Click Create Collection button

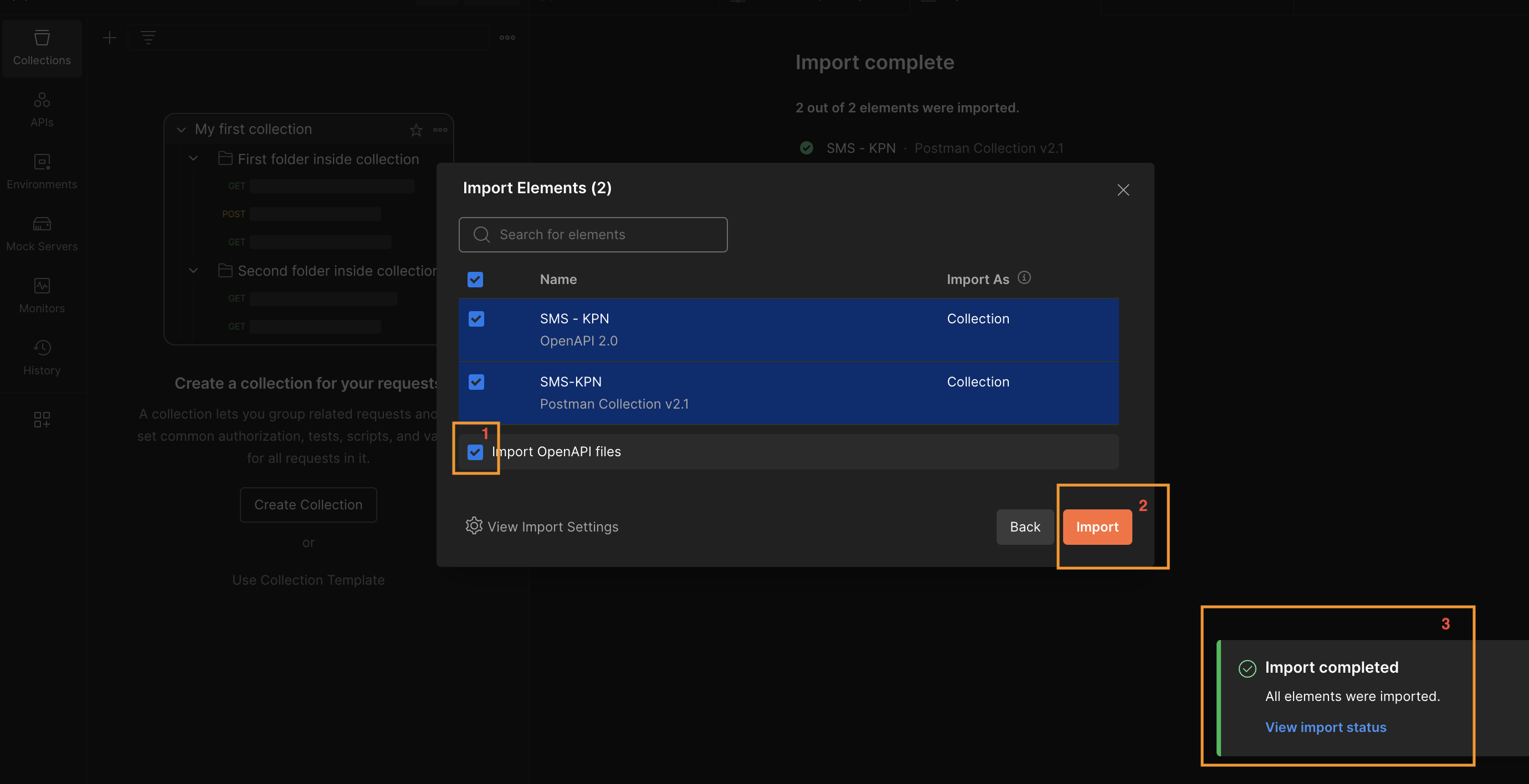point(308,505)
